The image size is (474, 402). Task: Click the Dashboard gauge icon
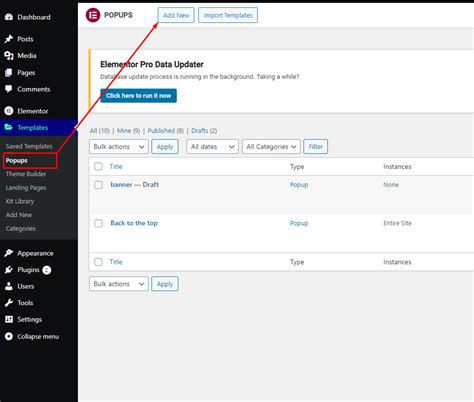point(9,17)
